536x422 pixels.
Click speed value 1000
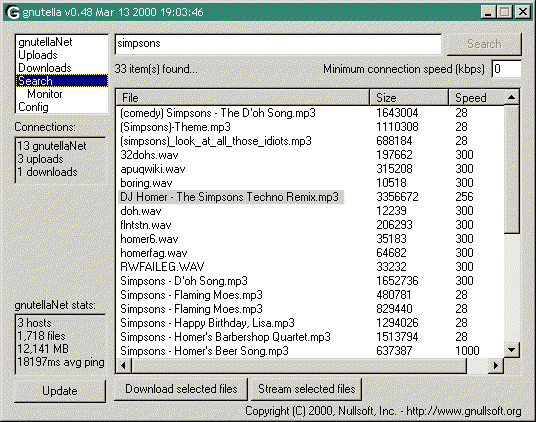467,351
